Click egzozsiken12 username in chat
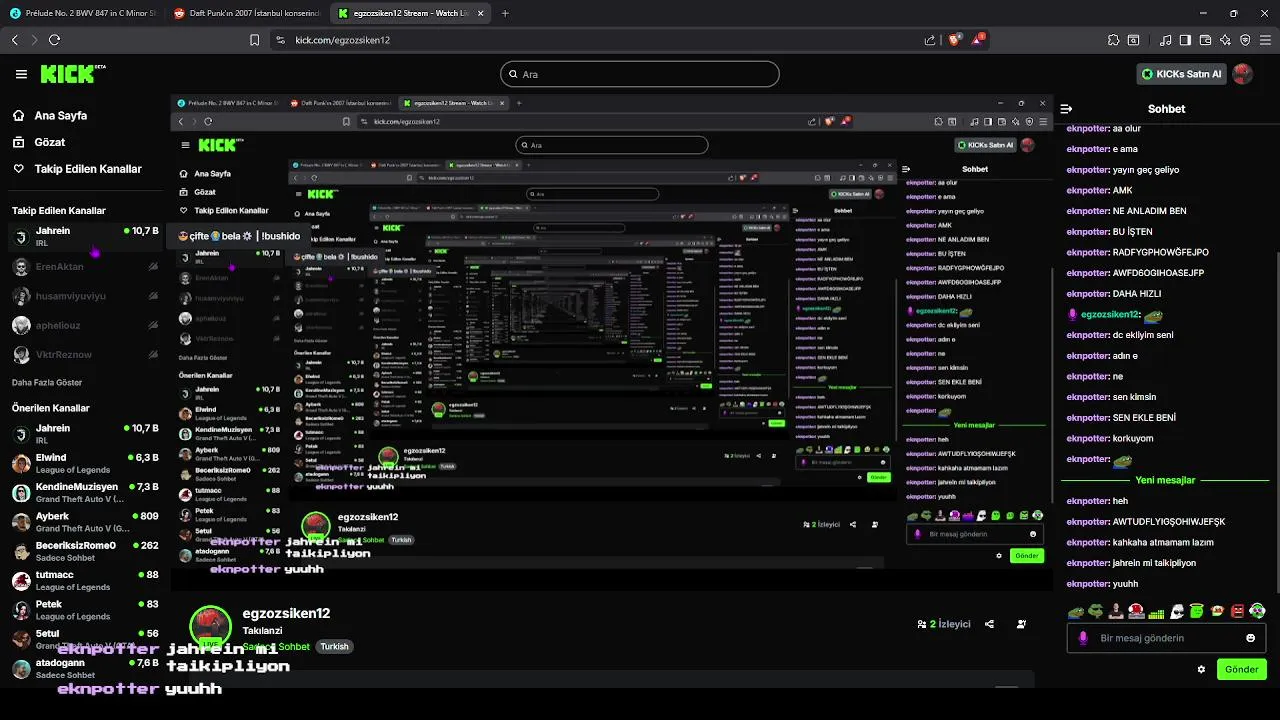1280x720 pixels. (1110, 314)
